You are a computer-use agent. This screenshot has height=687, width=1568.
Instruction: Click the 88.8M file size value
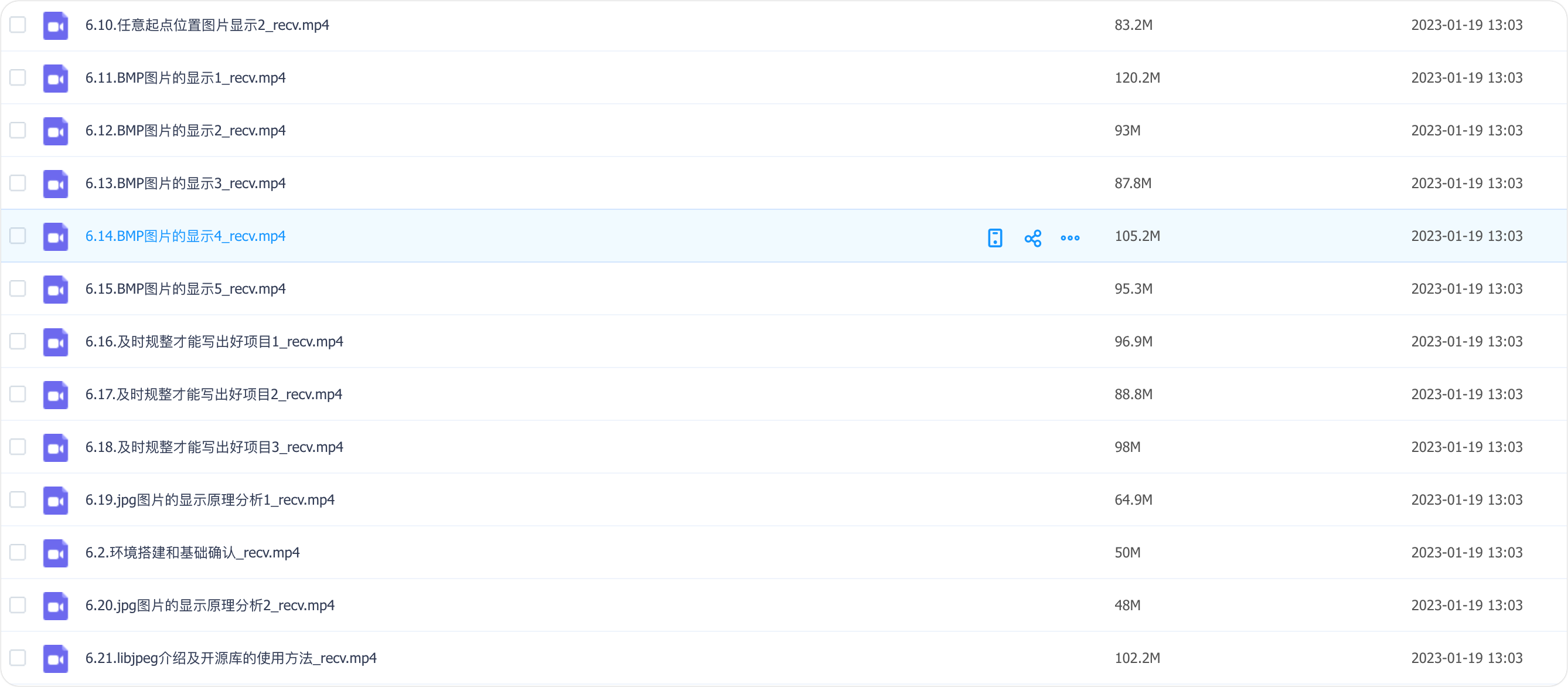(1133, 394)
